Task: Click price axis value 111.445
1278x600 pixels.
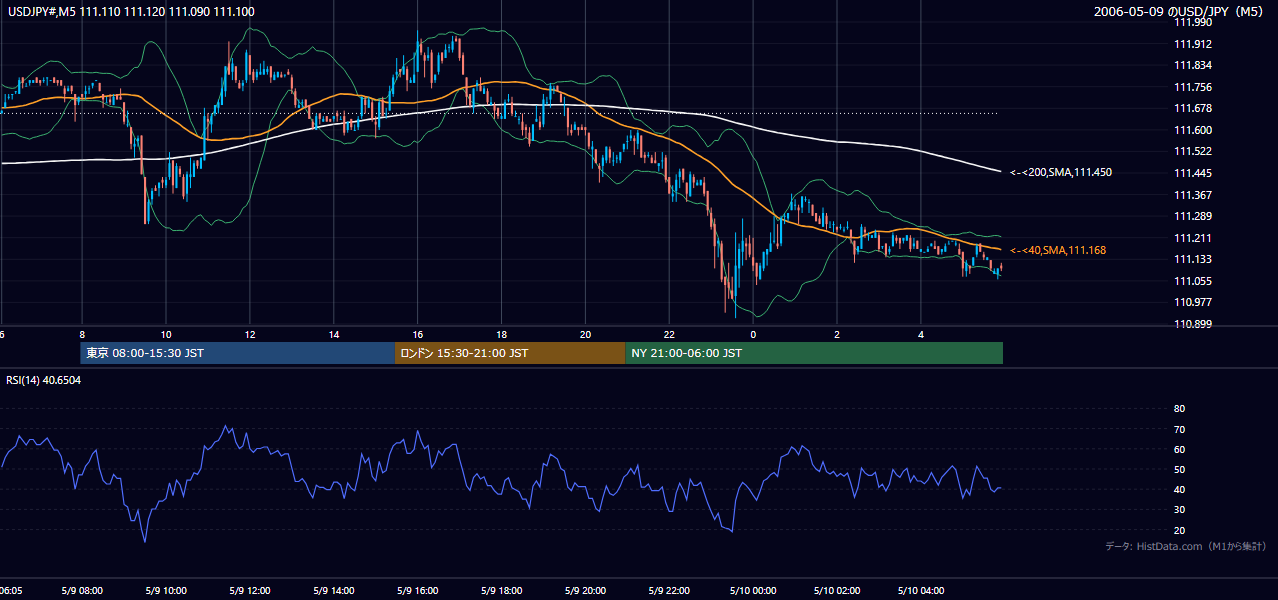Action: [x=1193, y=174]
